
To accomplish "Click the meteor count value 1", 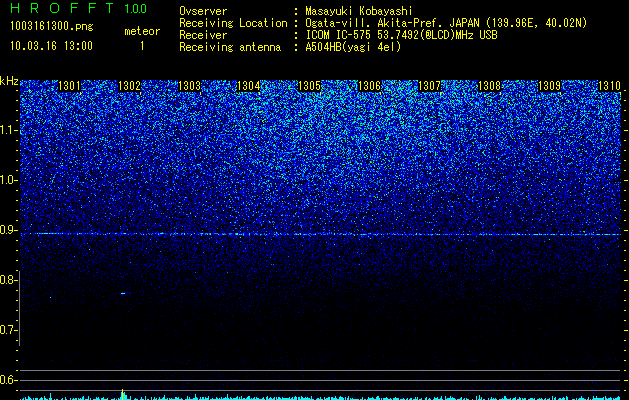I will (x=142, y=46).
